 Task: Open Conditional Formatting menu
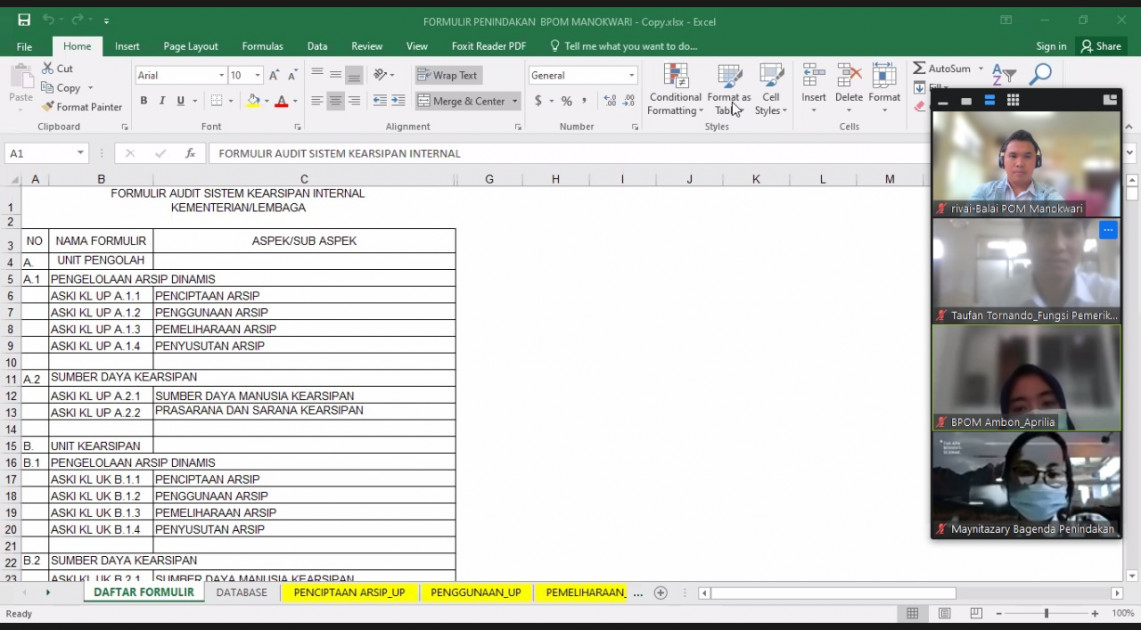(675, 89)
